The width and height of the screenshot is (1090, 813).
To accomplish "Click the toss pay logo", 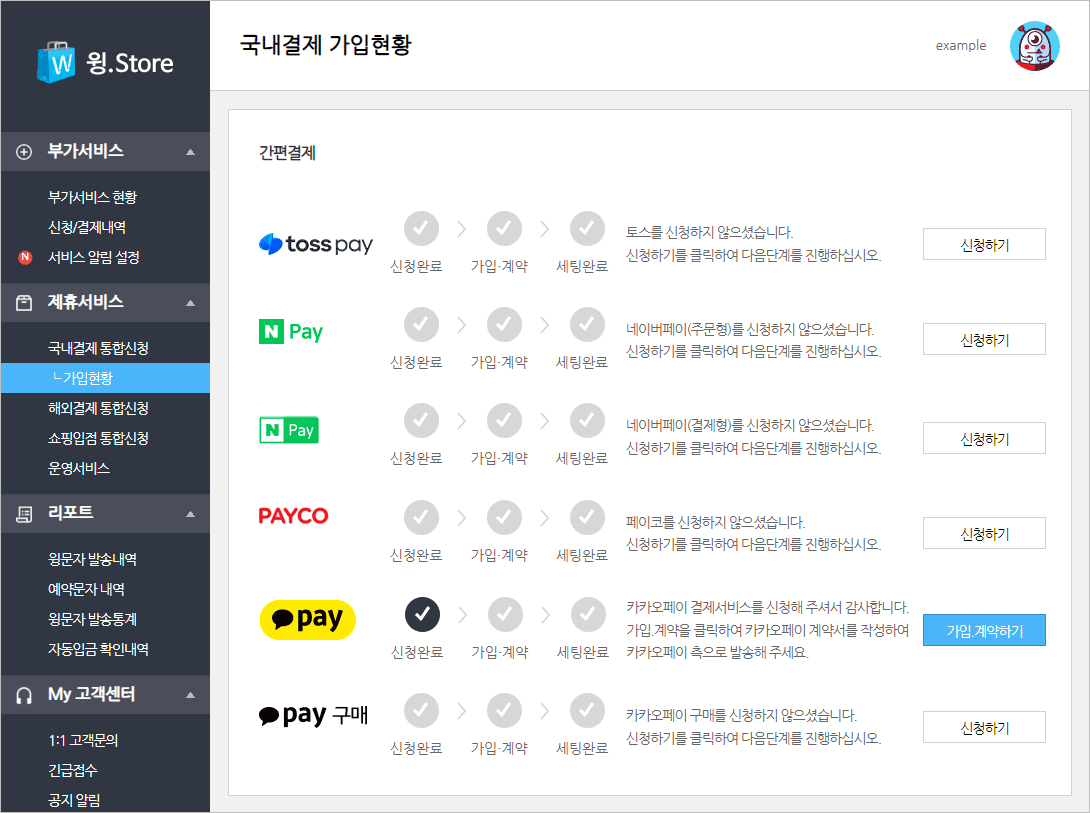I will click(x=316, y=244).
